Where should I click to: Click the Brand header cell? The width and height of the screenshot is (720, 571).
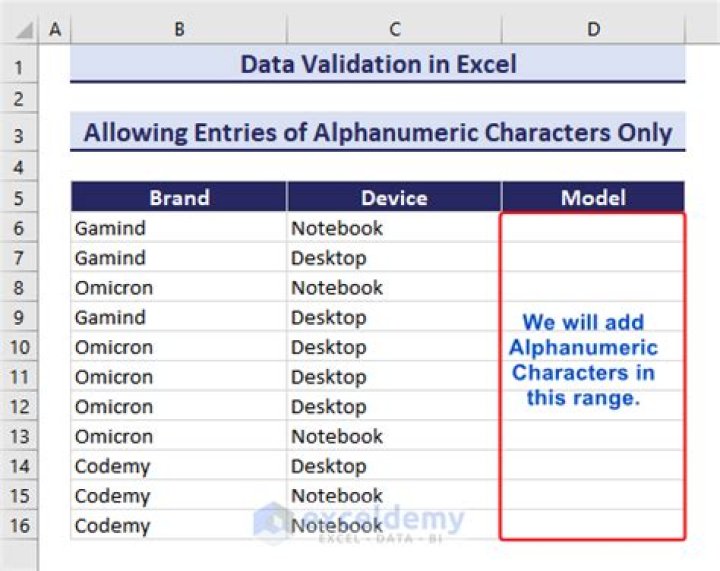pyautogui.click(x=179, y=197)
